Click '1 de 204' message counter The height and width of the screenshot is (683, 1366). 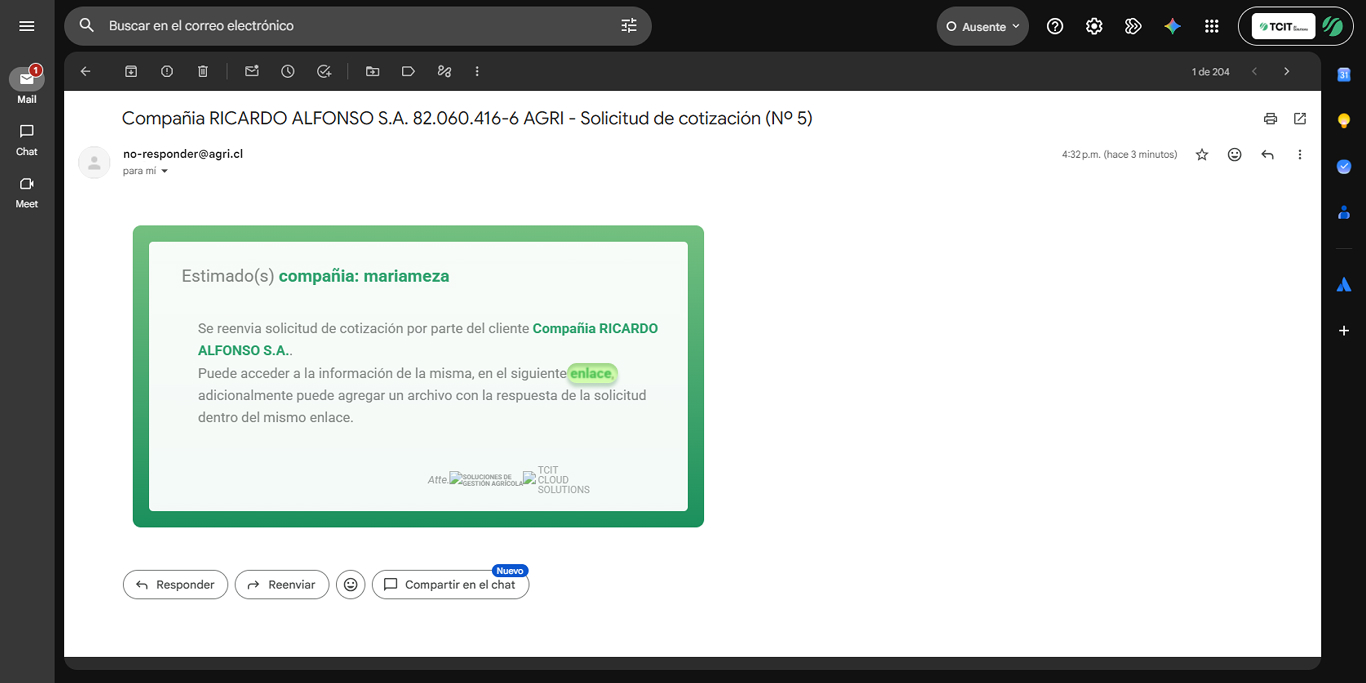point(1210,72)
